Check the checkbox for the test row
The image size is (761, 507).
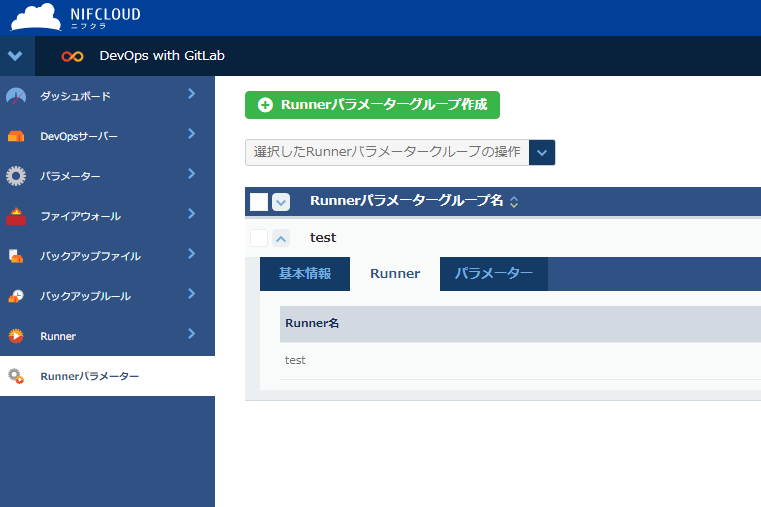point(259,238)
